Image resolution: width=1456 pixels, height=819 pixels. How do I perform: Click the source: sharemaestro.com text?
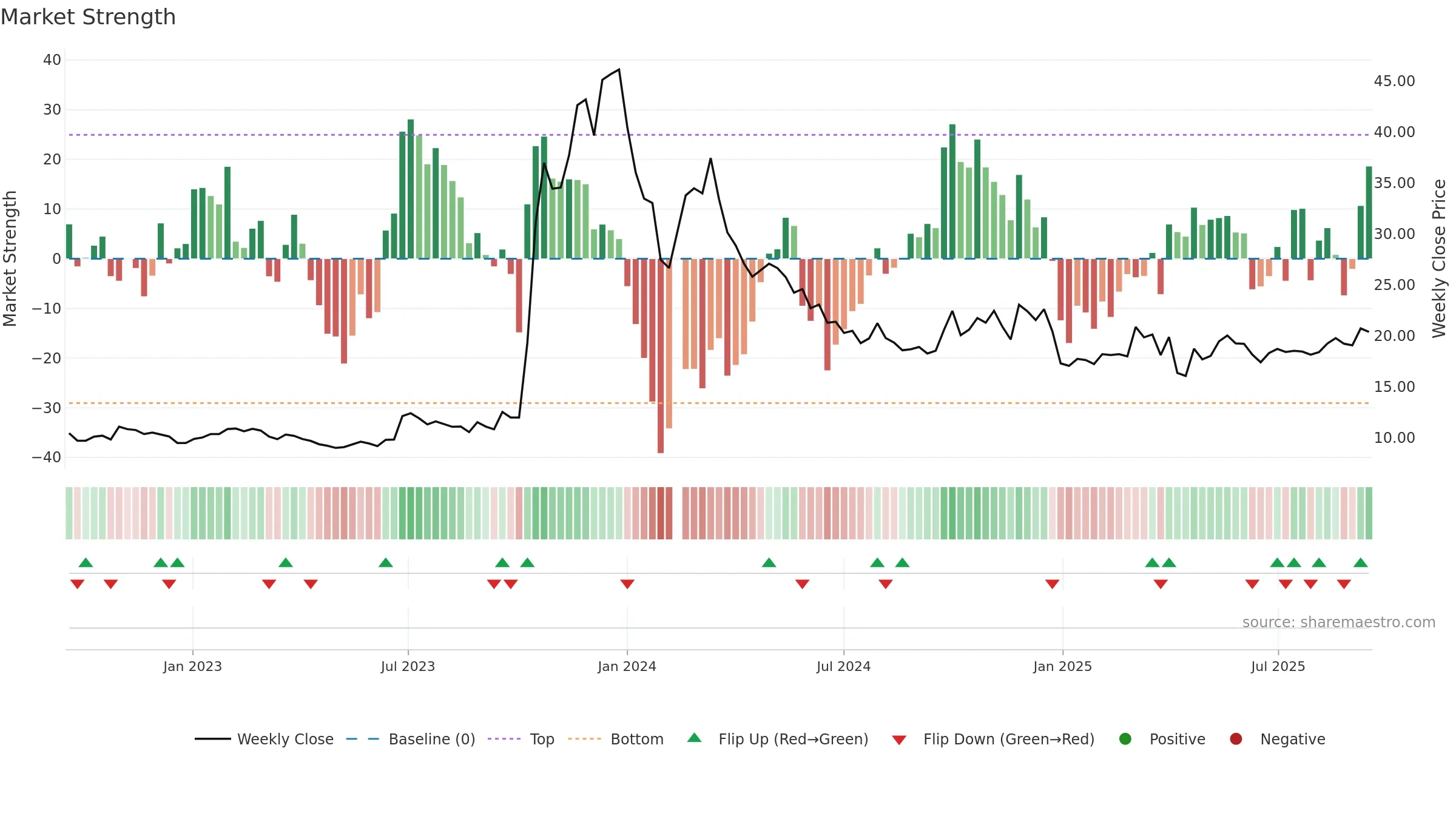1339,622
